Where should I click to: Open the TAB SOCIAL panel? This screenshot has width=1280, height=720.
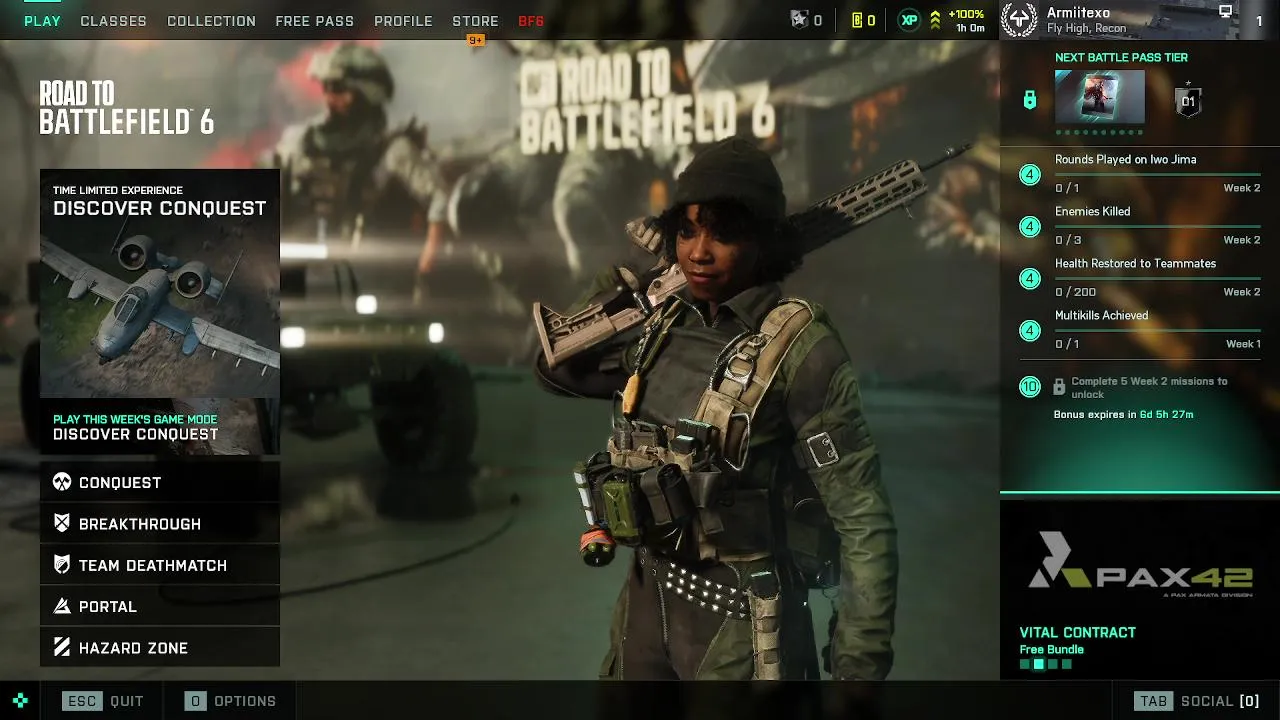tap(1197, 701)
